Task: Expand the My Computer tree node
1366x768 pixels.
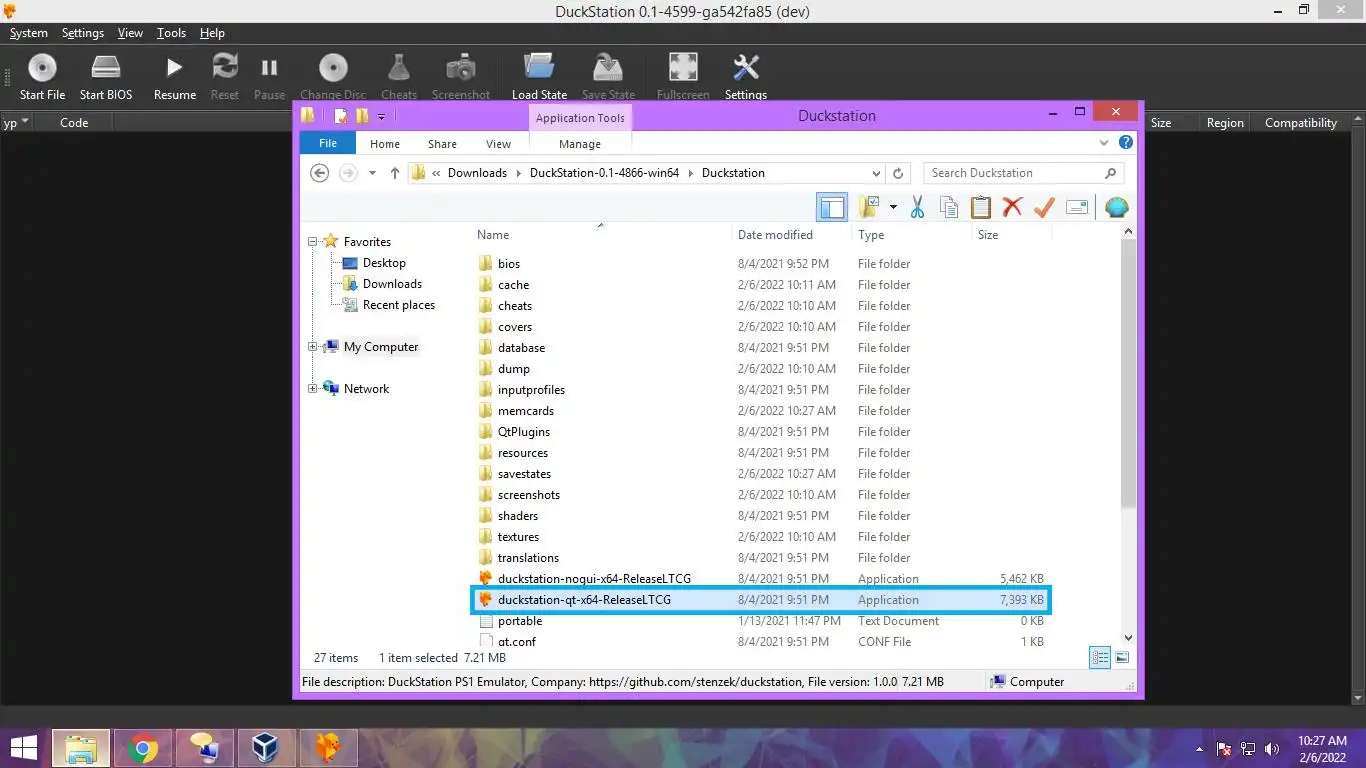Action: pos(313,347)
